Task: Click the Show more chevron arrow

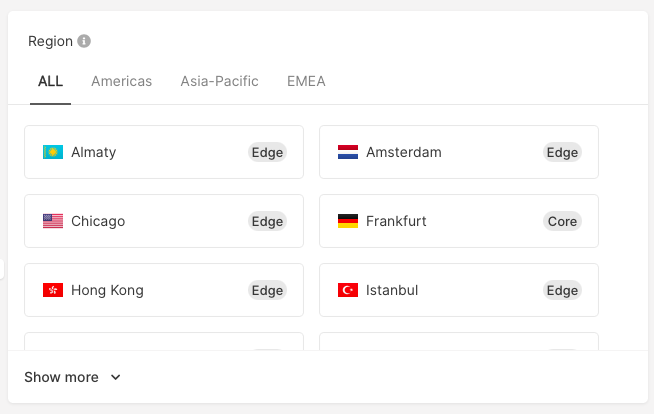Action: (116, 377)
